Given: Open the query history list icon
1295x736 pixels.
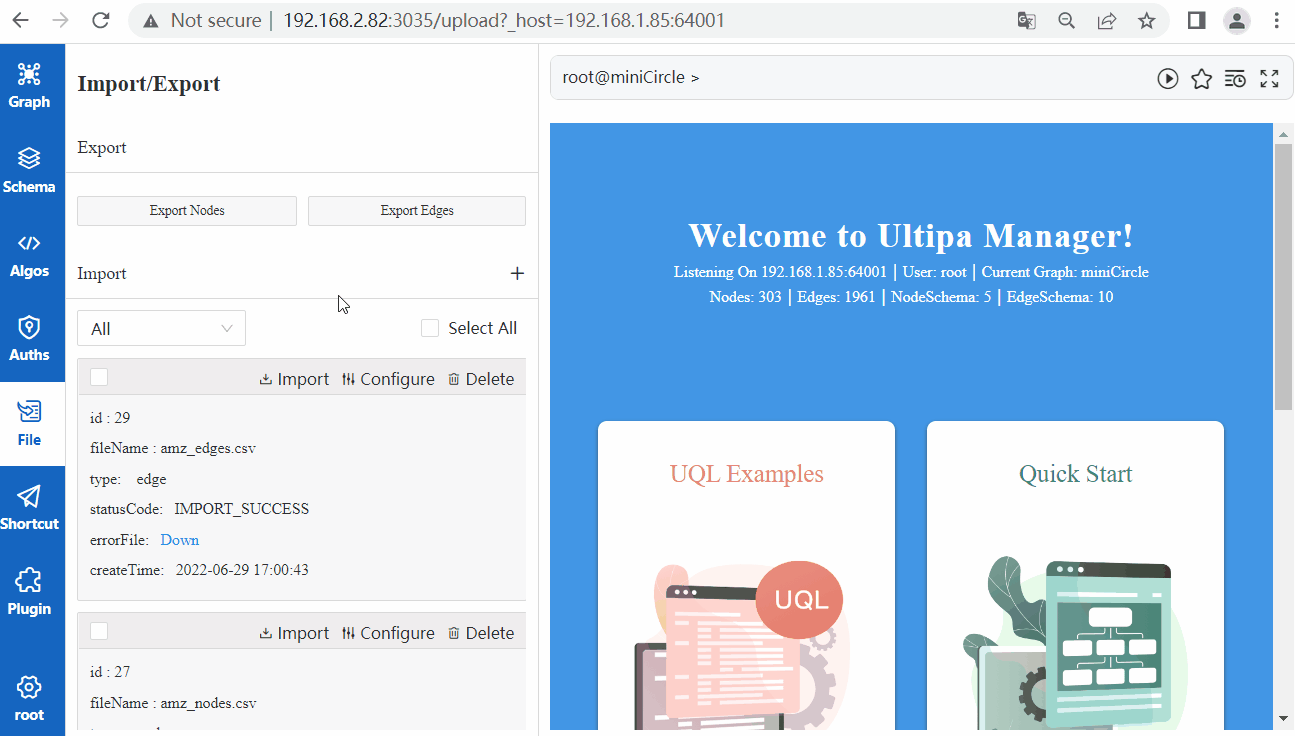Looking at the screenshot, I should click(x=1235, y=78).
